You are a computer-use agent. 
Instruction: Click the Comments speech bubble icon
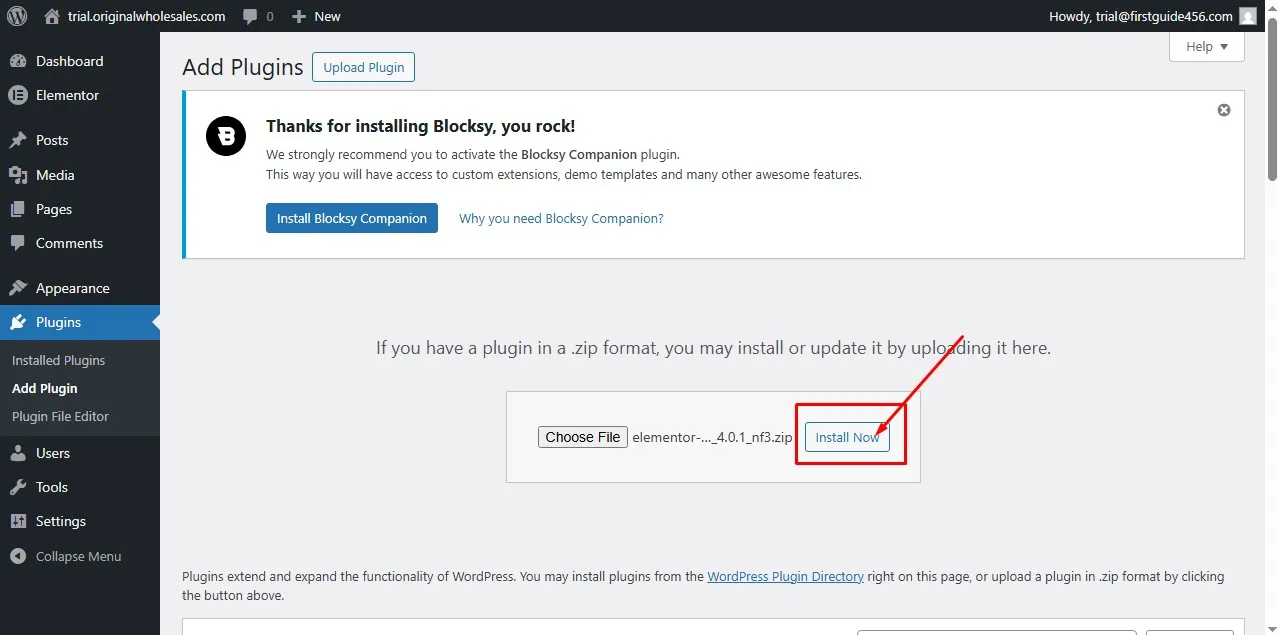tap(20, 243)
